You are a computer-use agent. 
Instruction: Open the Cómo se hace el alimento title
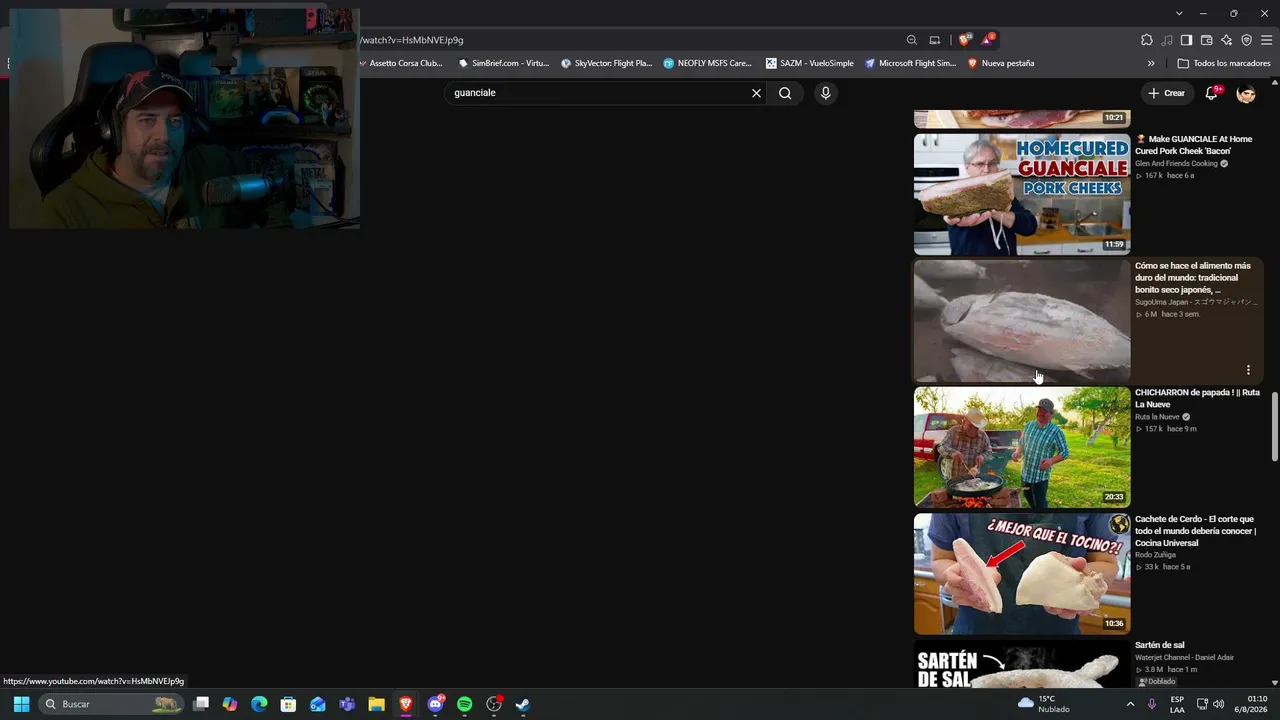click(1193, 278)
